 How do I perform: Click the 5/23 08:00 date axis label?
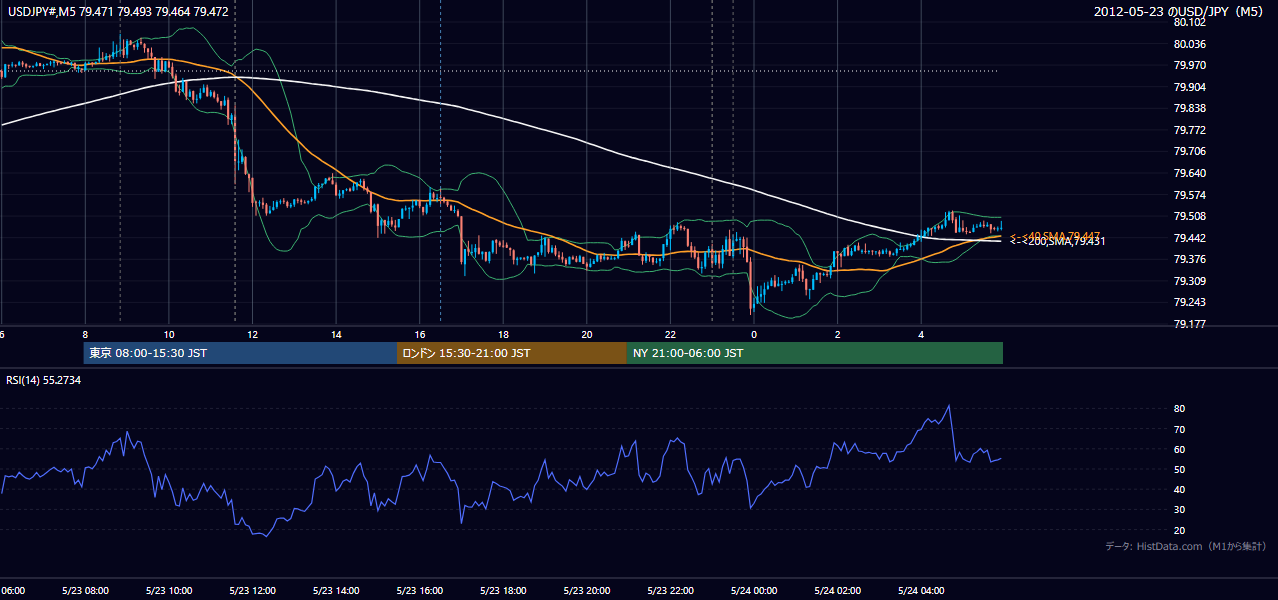pyautogui.click(x=85, y=591)
